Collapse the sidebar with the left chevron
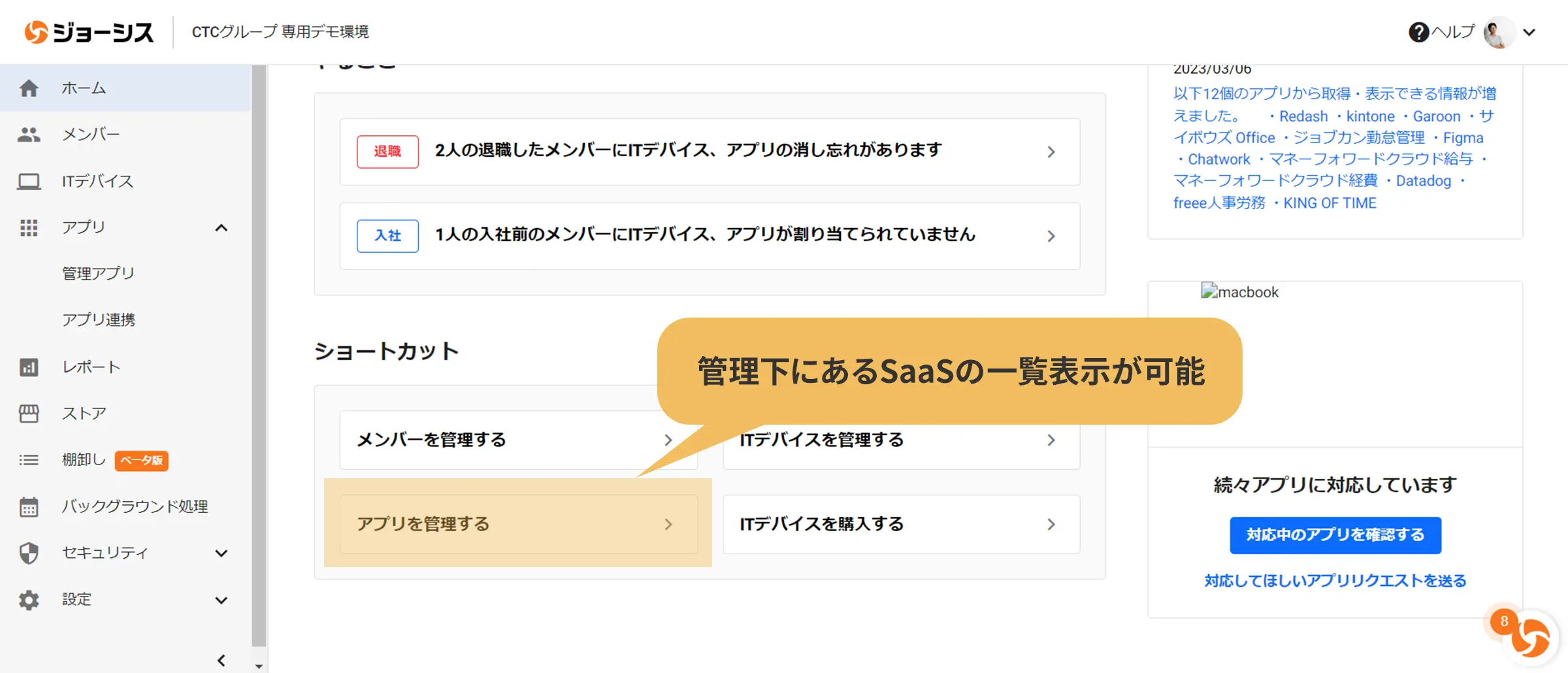Screen dimensions: 1568x673 221,661
